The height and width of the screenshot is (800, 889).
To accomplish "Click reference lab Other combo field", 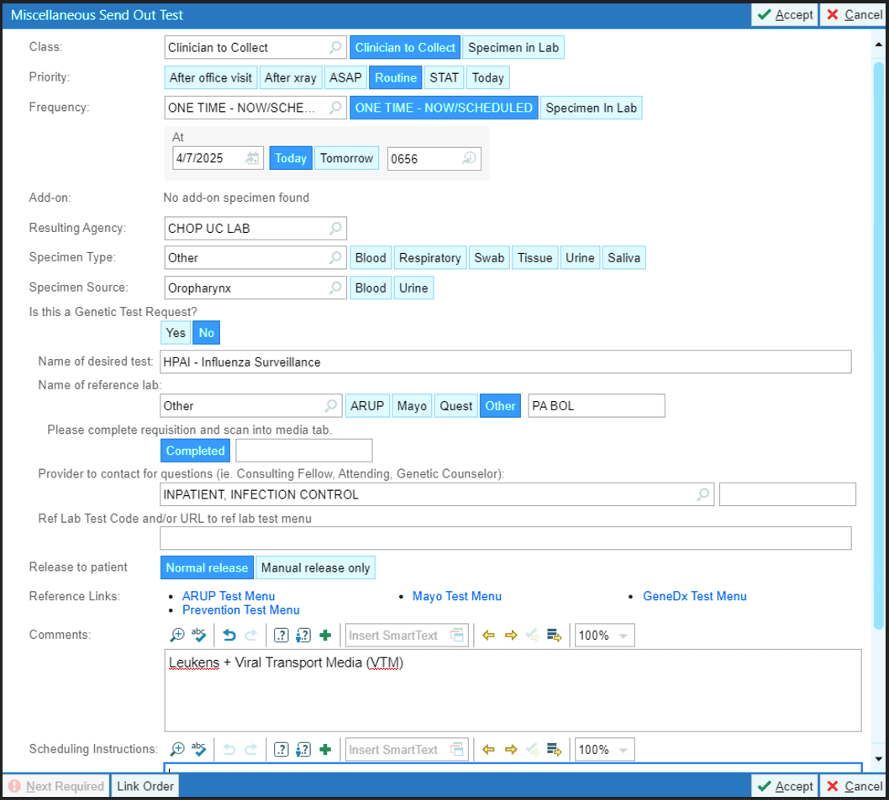I will [251, 405].
